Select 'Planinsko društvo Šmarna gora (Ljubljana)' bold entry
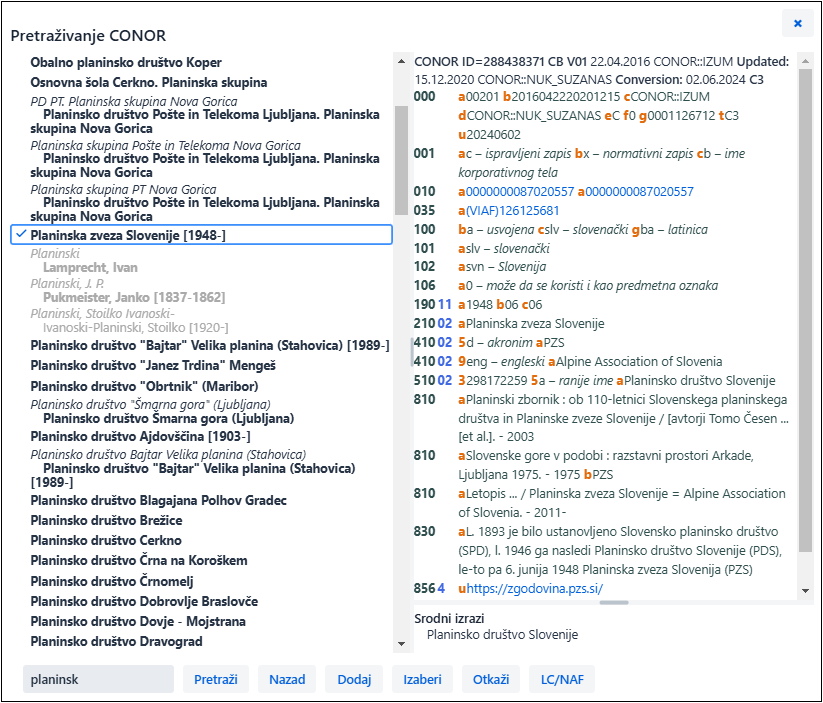This screenshot has height=703, width=823. (168, 418)
